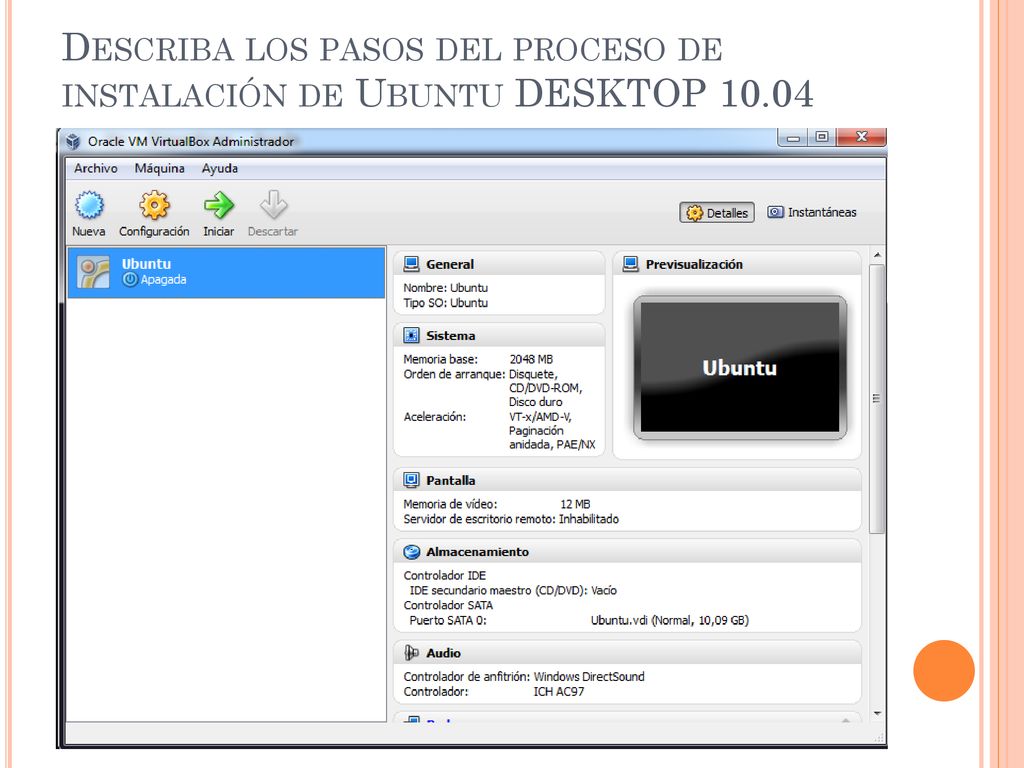Click 'Servidor de escritorio remoto: Inhabilitado' text
This screenshot has width=1024, height=768.
pyautogui.click(x=511, y=519)
